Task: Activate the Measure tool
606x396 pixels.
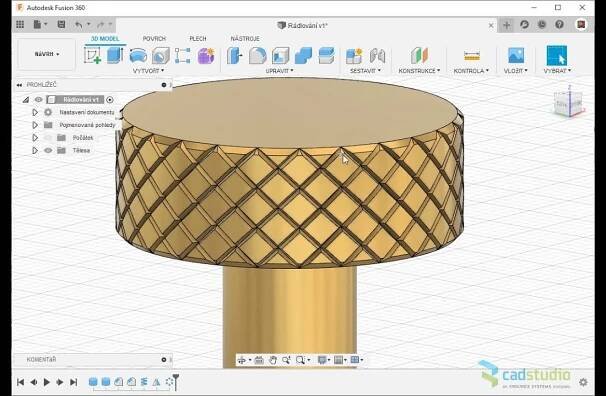Action: pos(472,56)
